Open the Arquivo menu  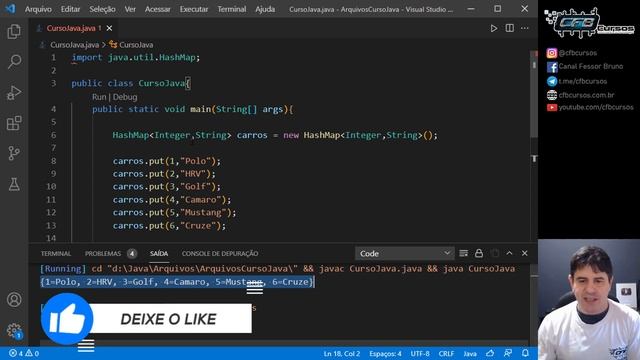38,9
